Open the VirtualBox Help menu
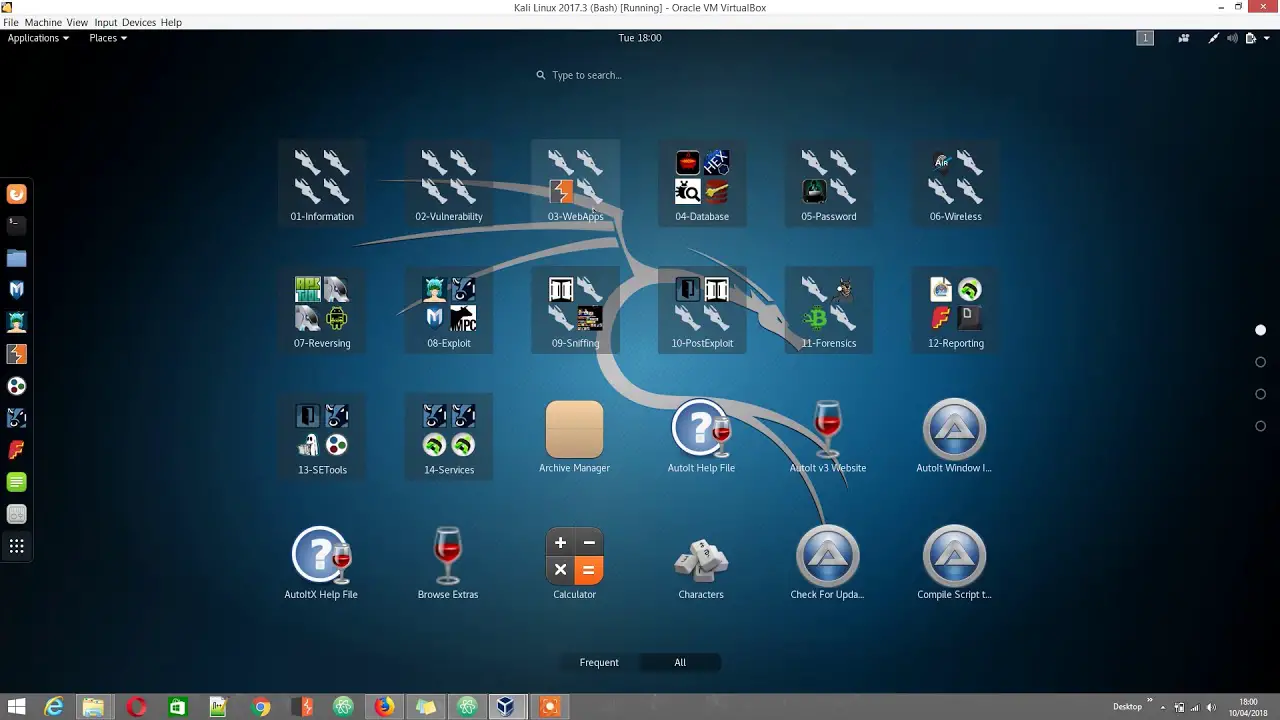This screenshot has height=720, width=1280. pos(171,22)
